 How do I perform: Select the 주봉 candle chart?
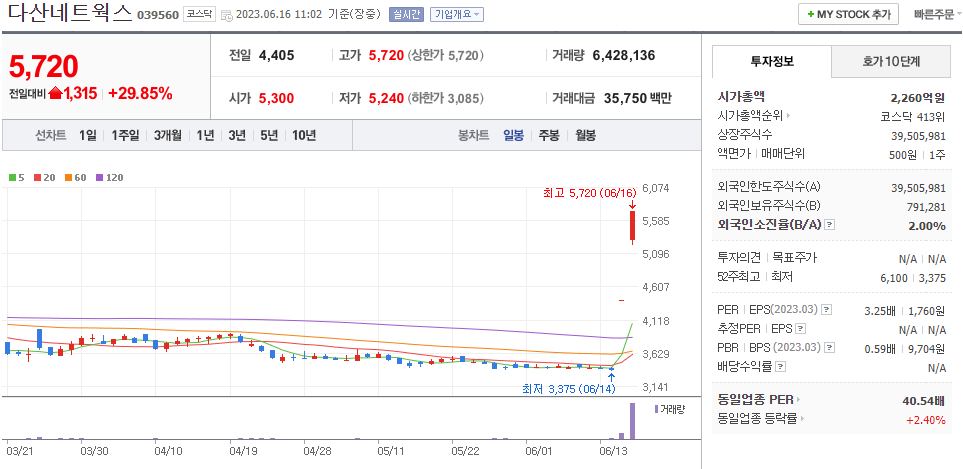(x=549, y=136)
